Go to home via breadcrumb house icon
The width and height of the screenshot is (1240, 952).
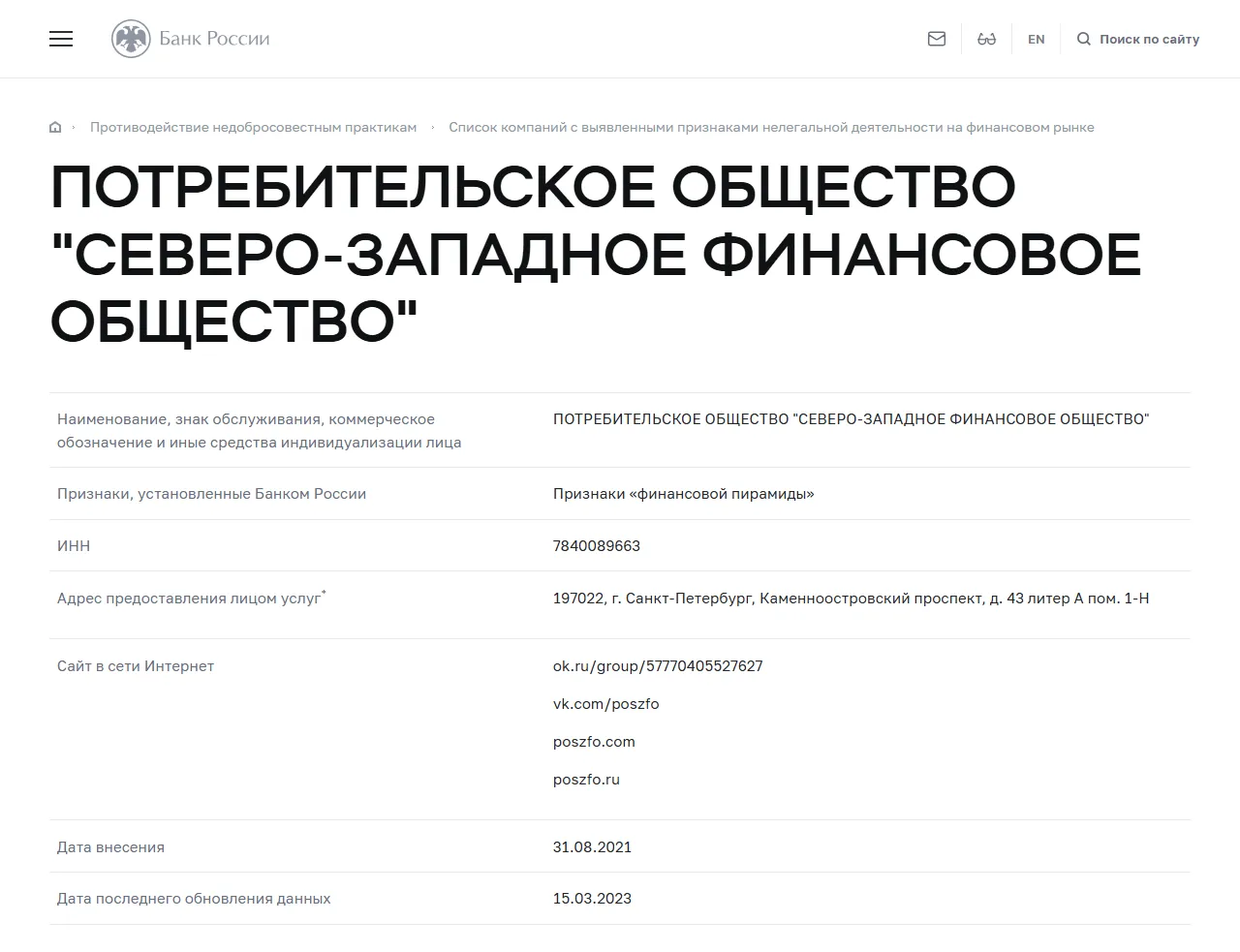(x=55, y=127)
